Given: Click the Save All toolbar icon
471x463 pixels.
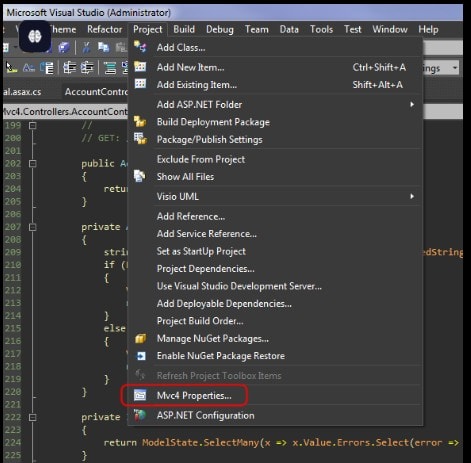Looking at the screenshot, I should pos(64,48).
